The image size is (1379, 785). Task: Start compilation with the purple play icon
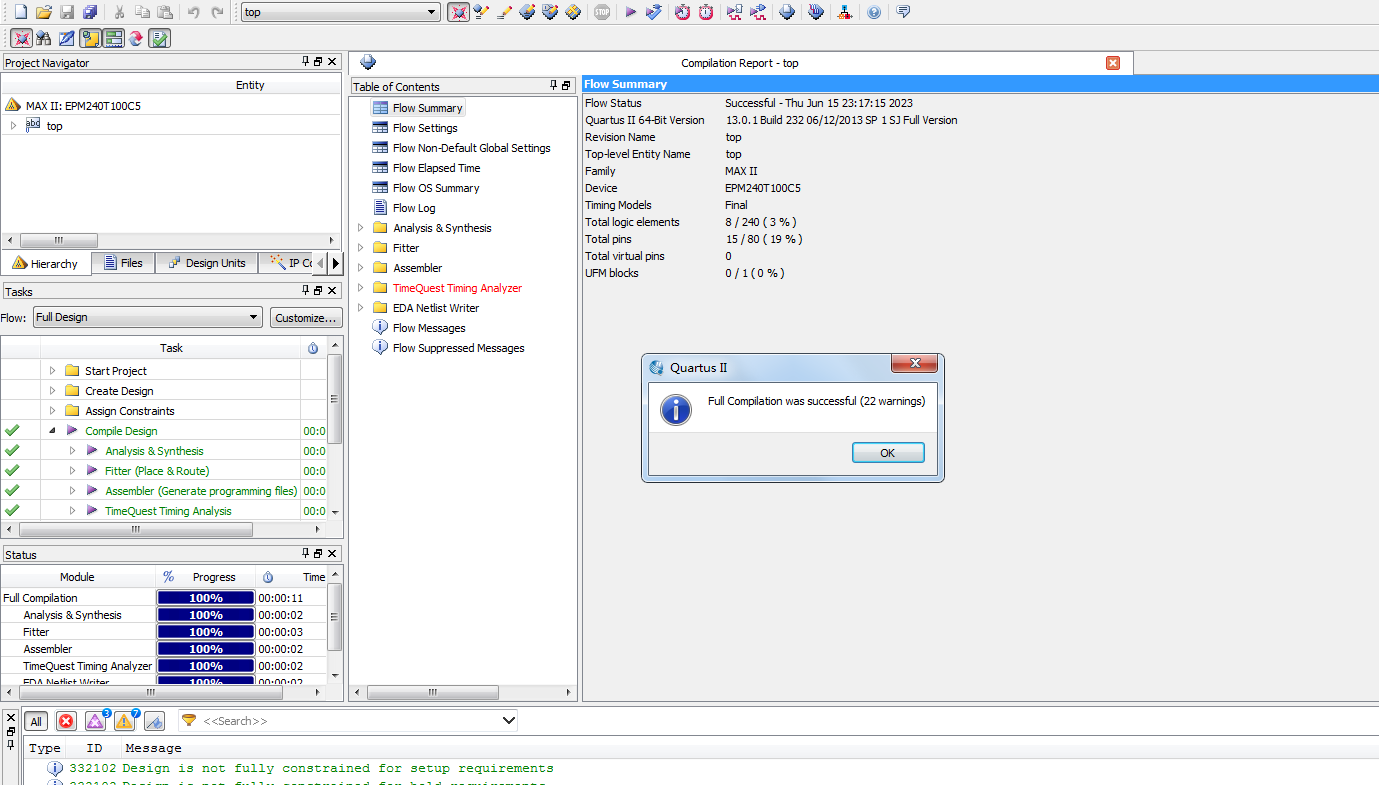(630, 12)
